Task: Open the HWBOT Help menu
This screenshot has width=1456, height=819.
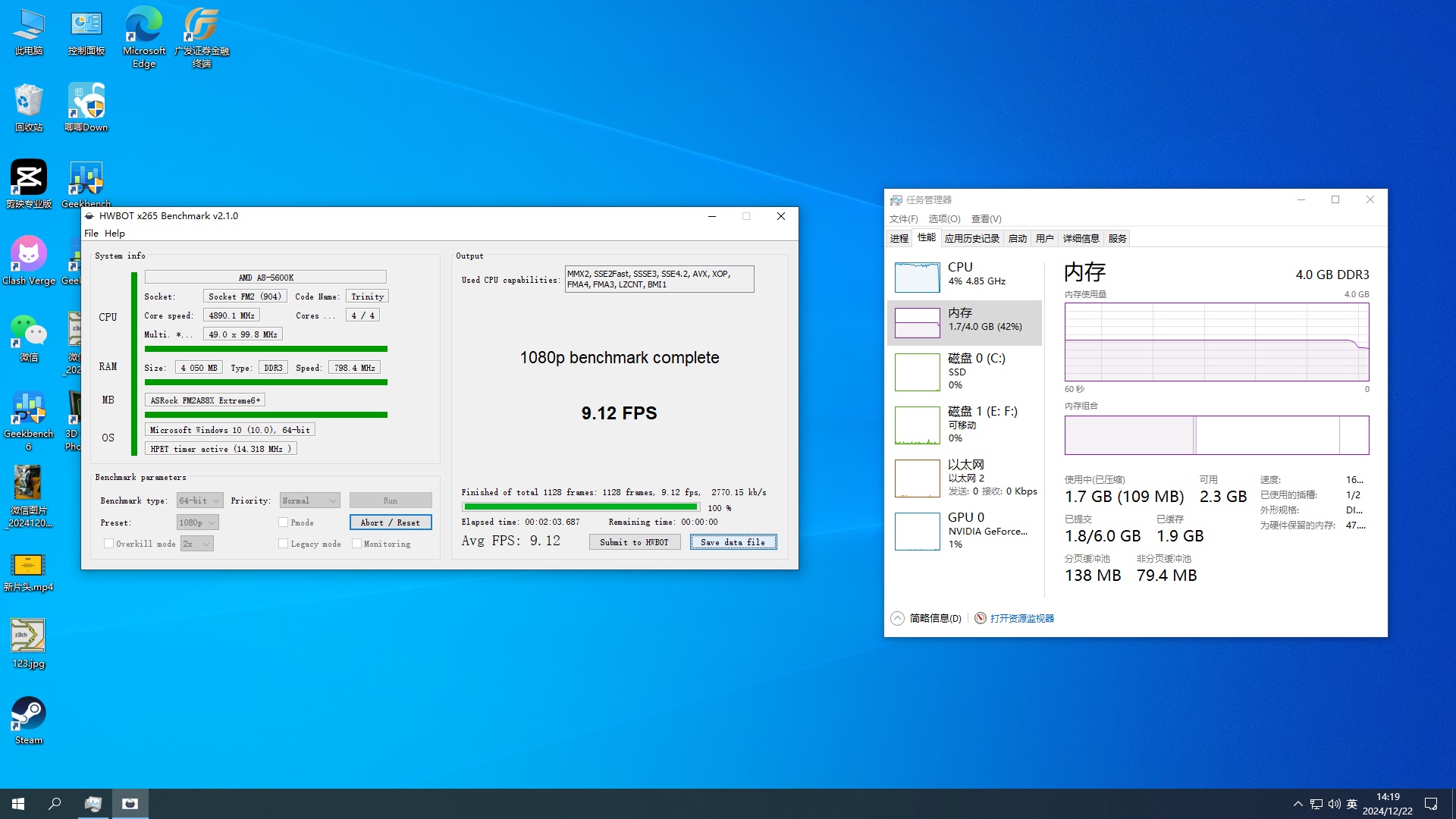Action: [x=115, y=234]
